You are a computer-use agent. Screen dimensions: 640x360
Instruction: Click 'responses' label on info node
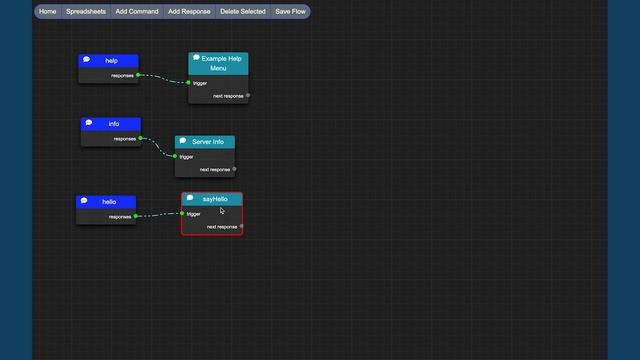point(125,139)
